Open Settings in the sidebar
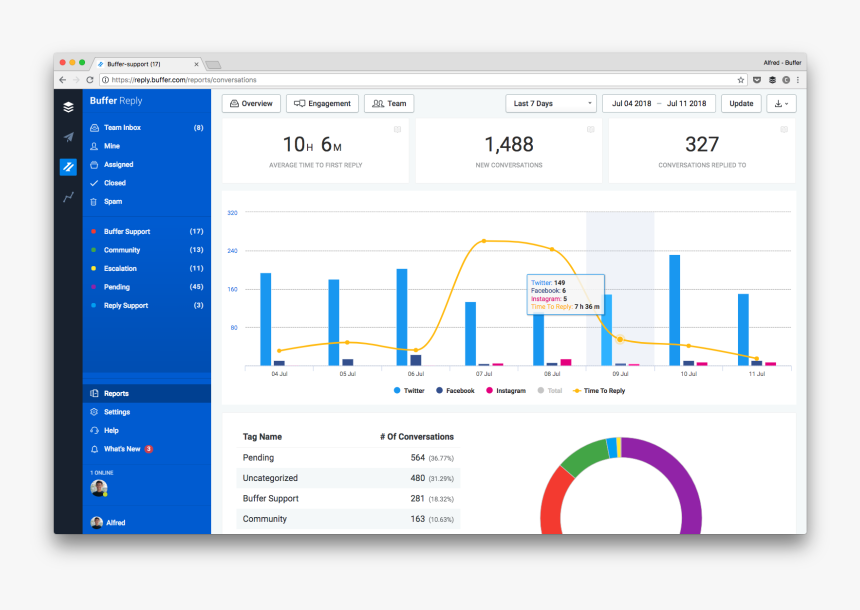 [146, 412]
